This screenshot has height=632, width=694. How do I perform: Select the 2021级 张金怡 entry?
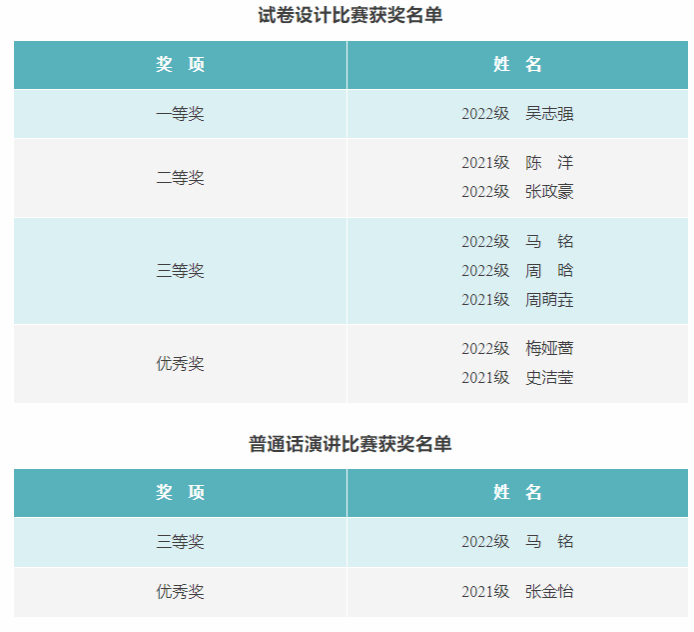click(517, 592)
